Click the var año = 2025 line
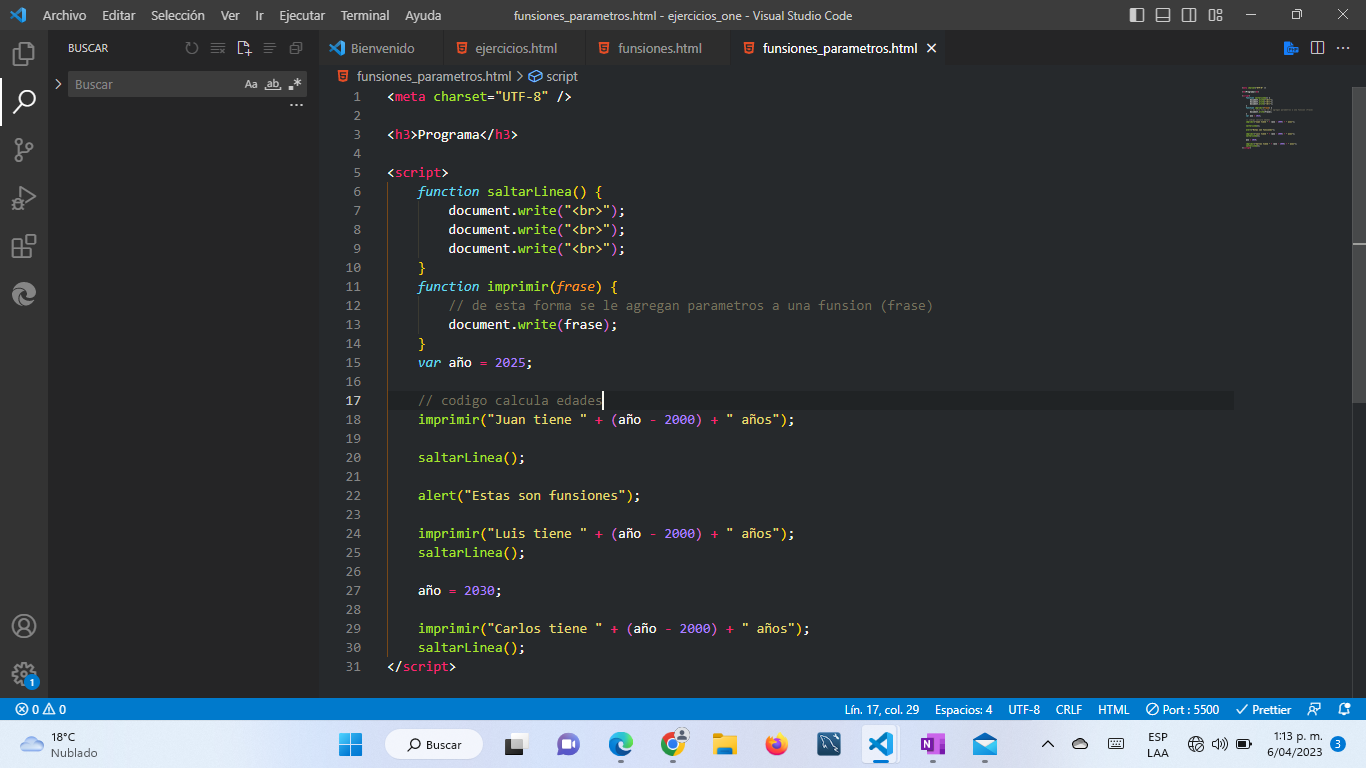The height and width of the screenshot is (768, 1366). [475, 362]
